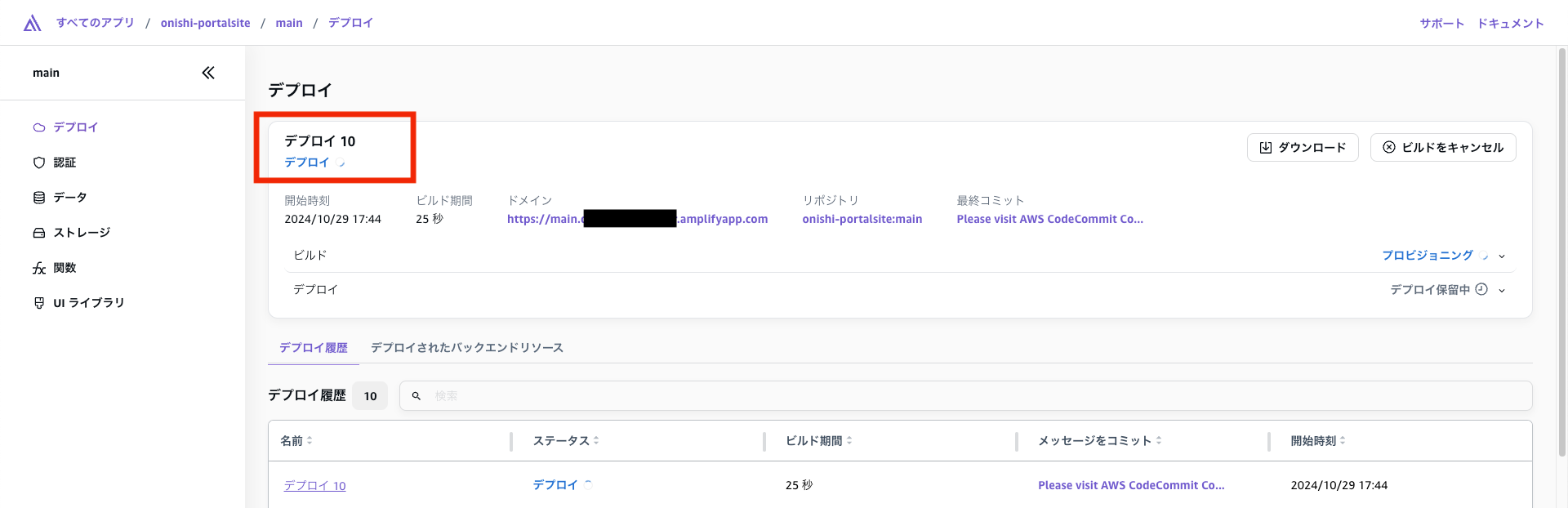Click the データ database icon in sidebar

click(x=38, y=198)
